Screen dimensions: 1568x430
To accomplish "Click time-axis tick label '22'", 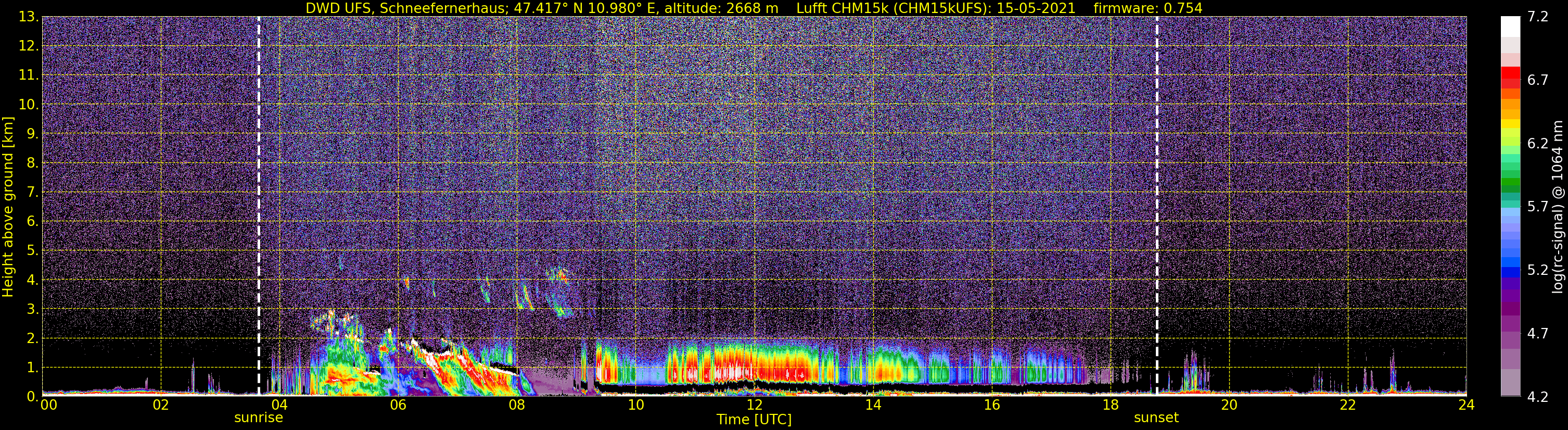I will [1348, 405].
